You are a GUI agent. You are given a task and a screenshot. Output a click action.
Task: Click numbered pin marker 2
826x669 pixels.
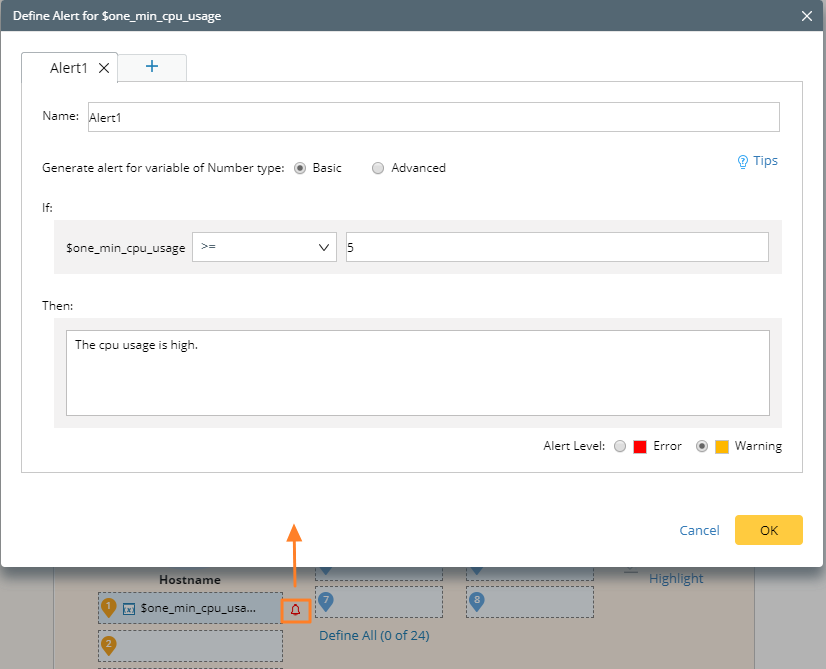point(109,645)
